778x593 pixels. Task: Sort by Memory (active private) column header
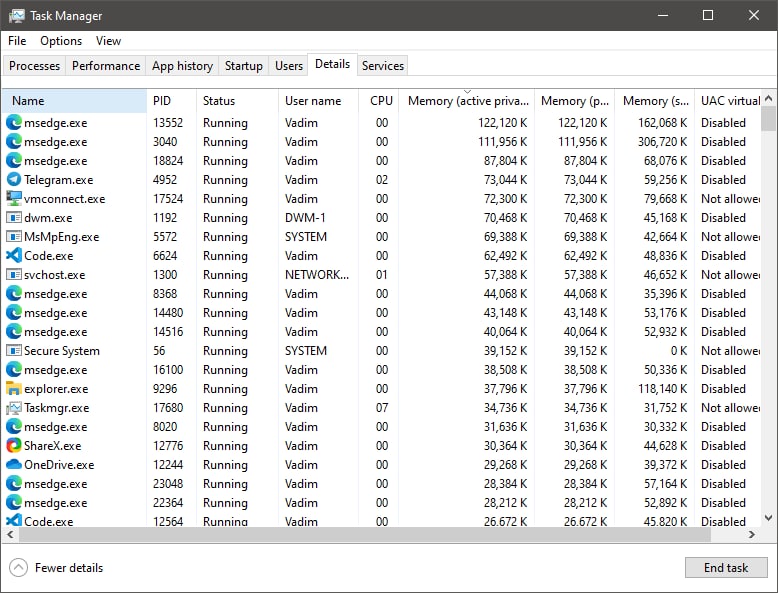pos(467,101)
